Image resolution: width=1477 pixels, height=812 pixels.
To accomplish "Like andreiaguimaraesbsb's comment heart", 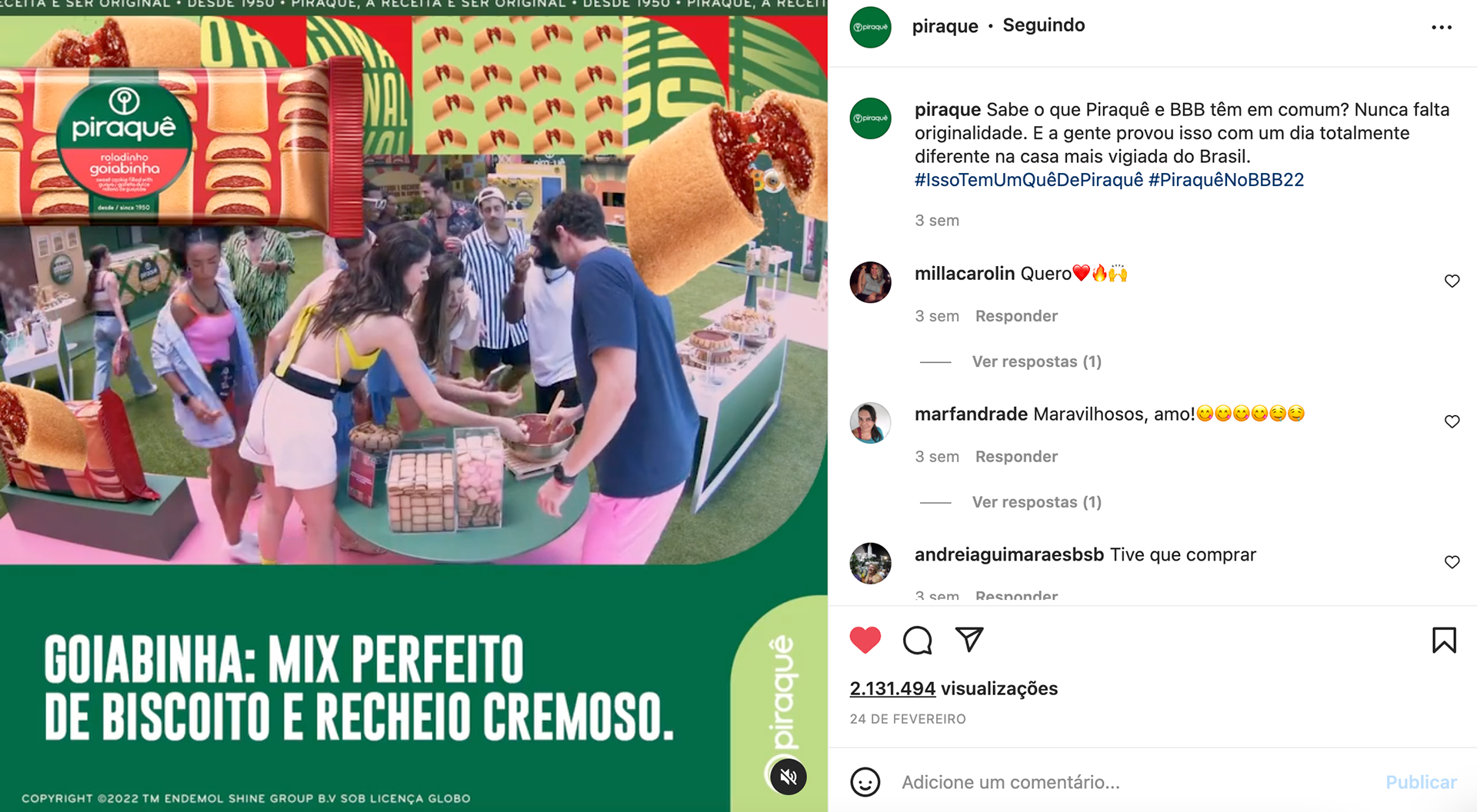I will tap(1452, 562).
